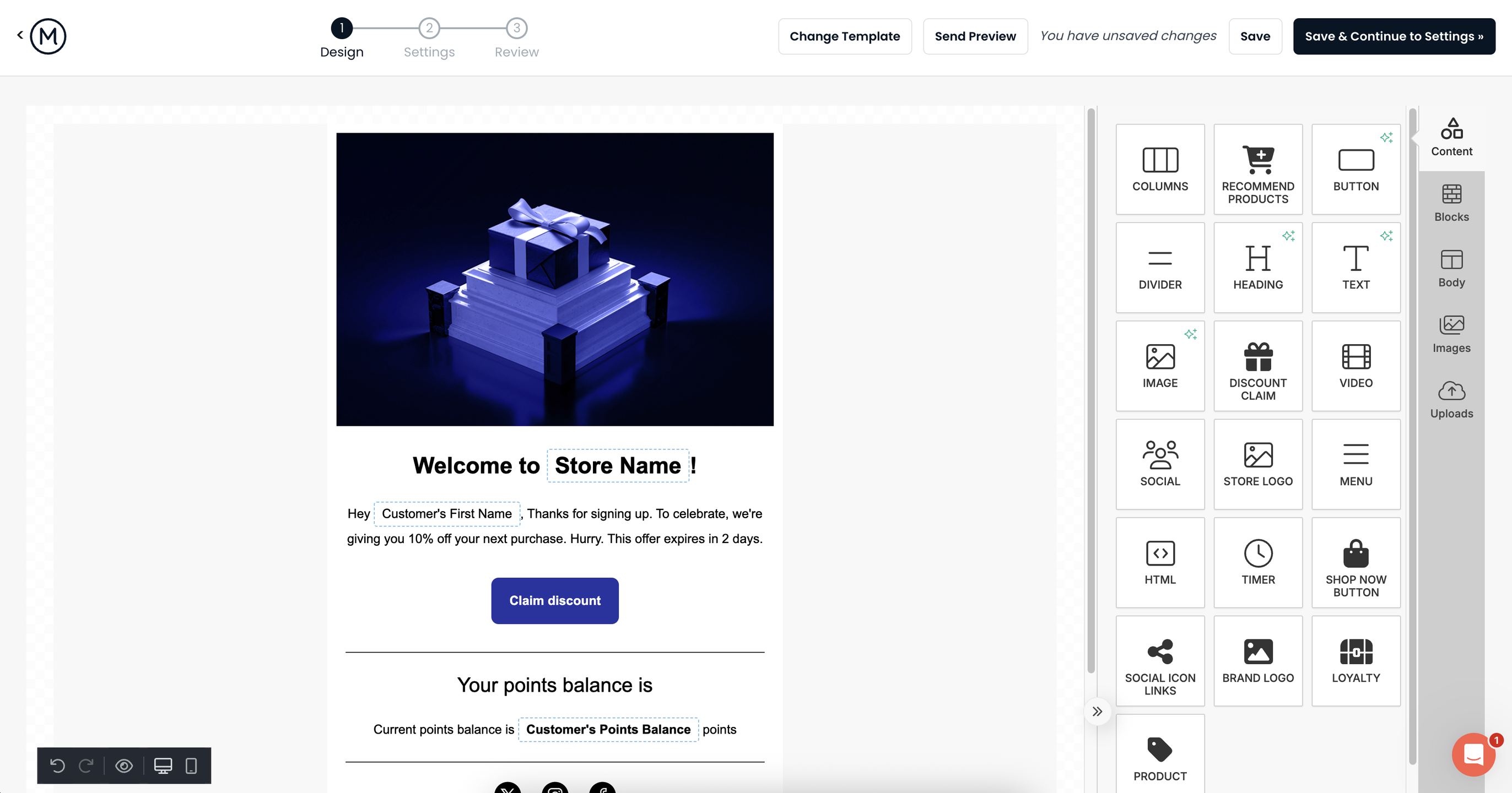The image size is (1512, 793).
Task: Select the Shop Now Button block
Action: coord(1356,562)
